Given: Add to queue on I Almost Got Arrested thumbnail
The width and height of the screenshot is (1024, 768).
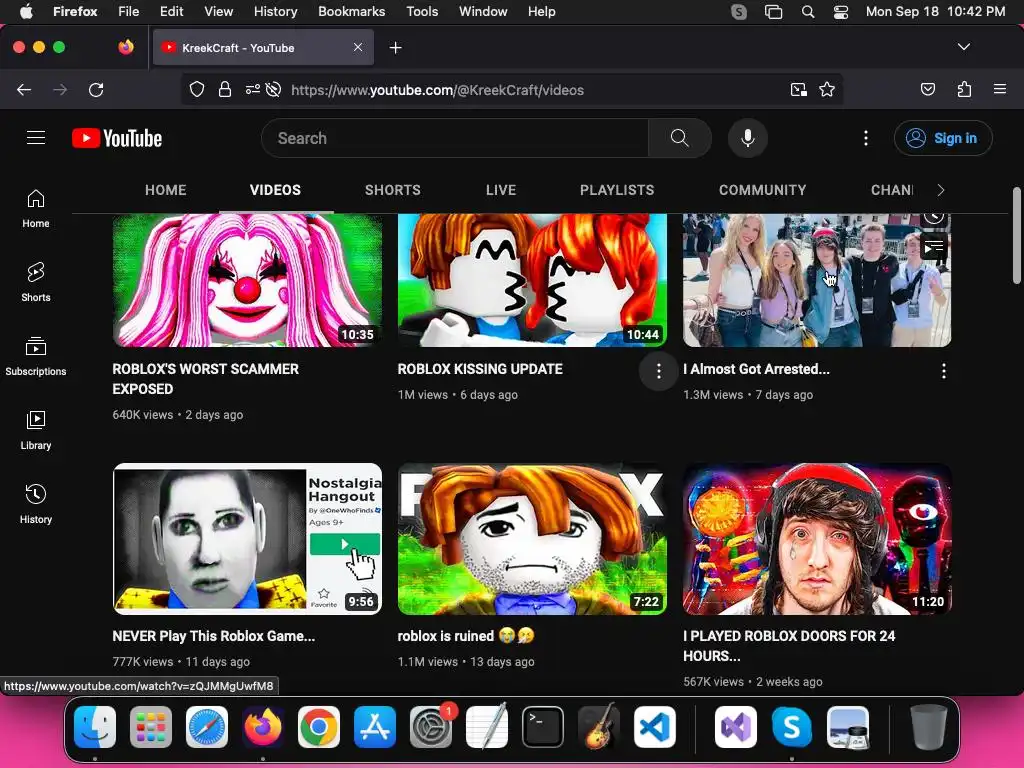Looking at the screenshot, I should (x=934, y=248).
